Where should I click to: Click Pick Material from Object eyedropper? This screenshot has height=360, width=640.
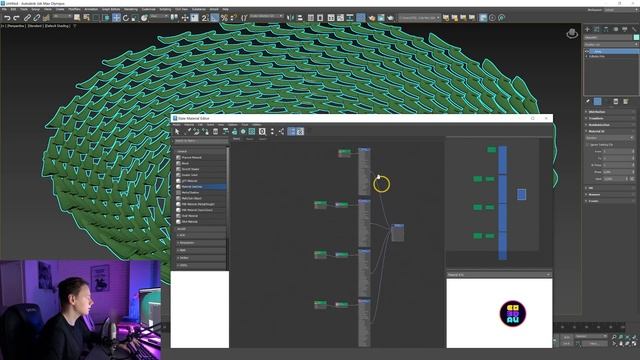pyautogui.click(x=187, y=131)
